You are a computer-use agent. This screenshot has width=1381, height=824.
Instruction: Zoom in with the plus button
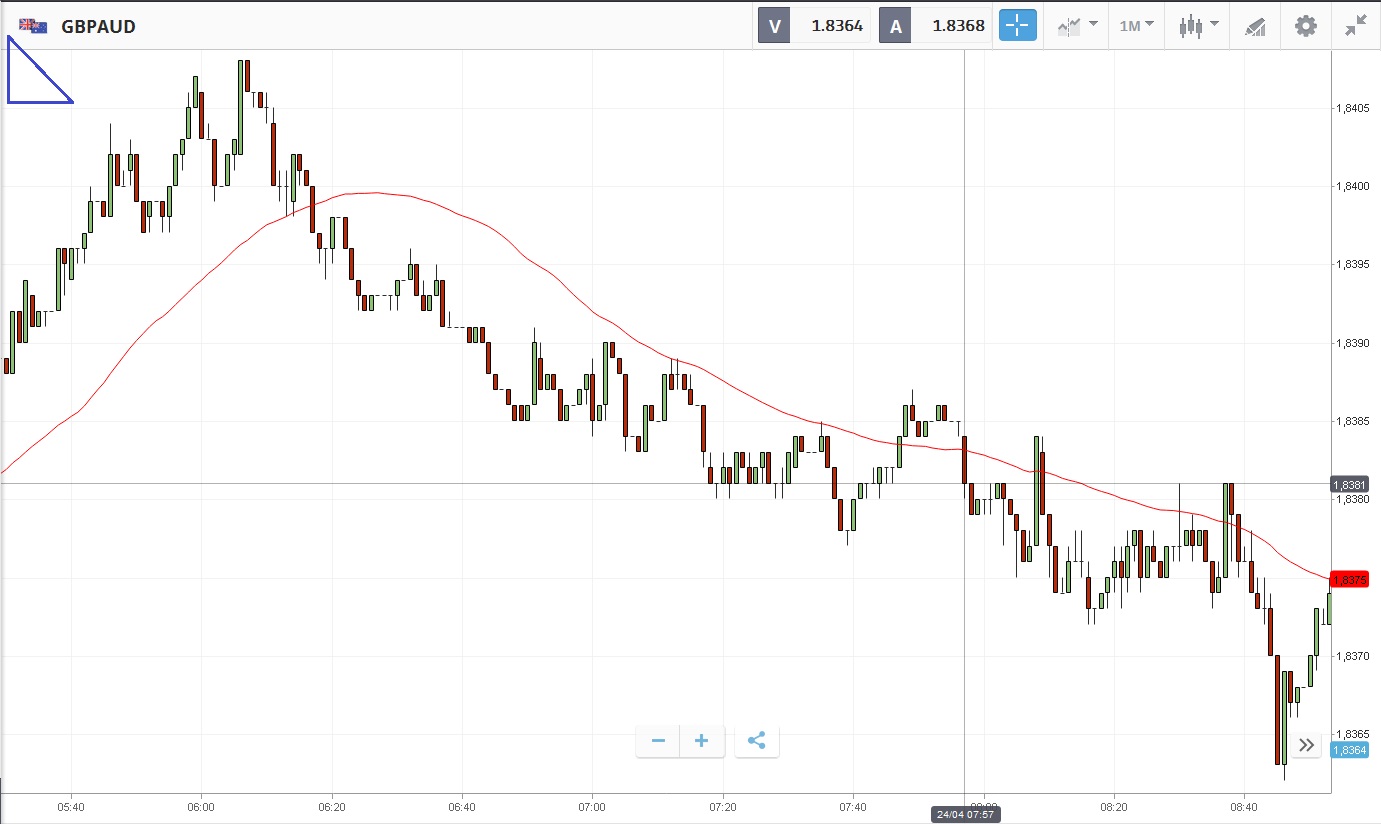click(x=702, y=741)
